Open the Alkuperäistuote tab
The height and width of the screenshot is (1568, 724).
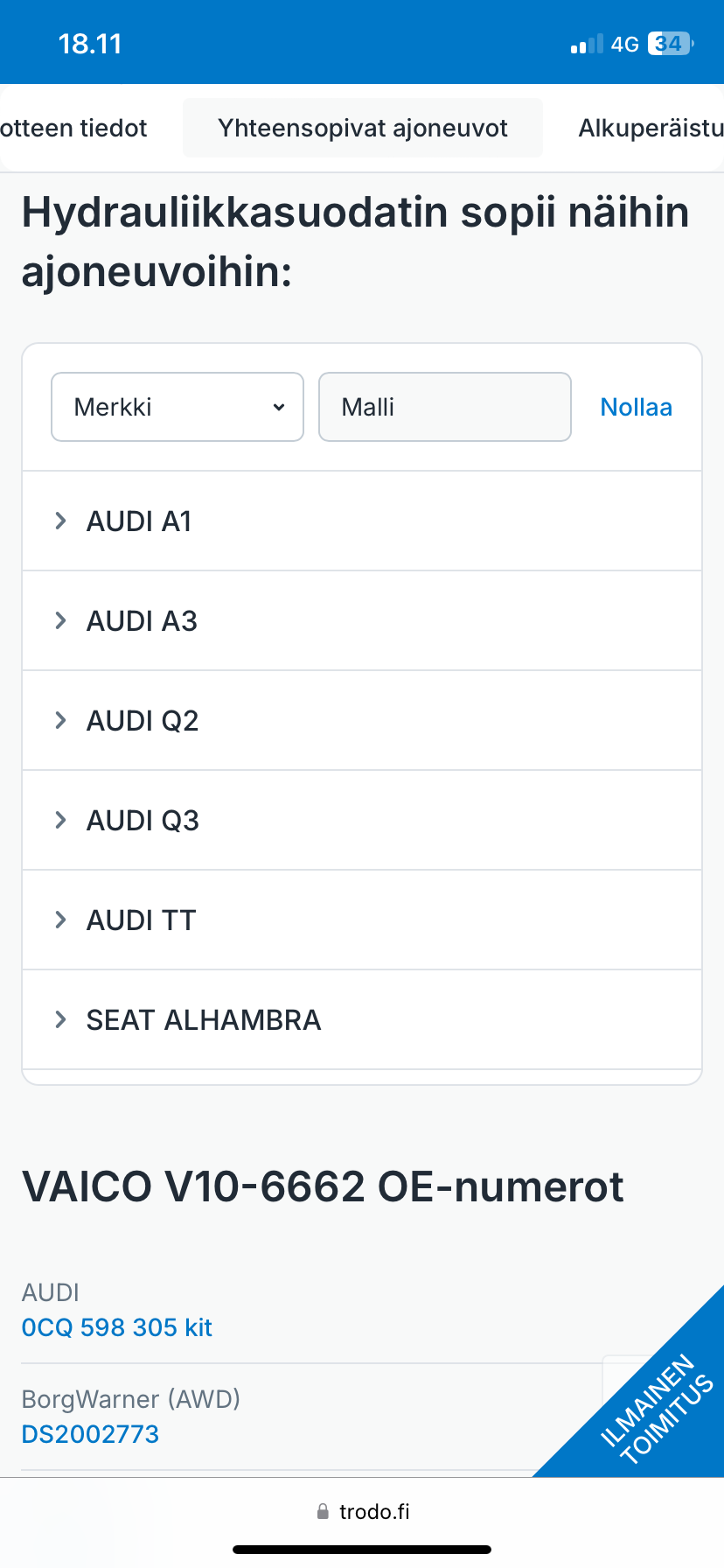(x=651, y=129)
